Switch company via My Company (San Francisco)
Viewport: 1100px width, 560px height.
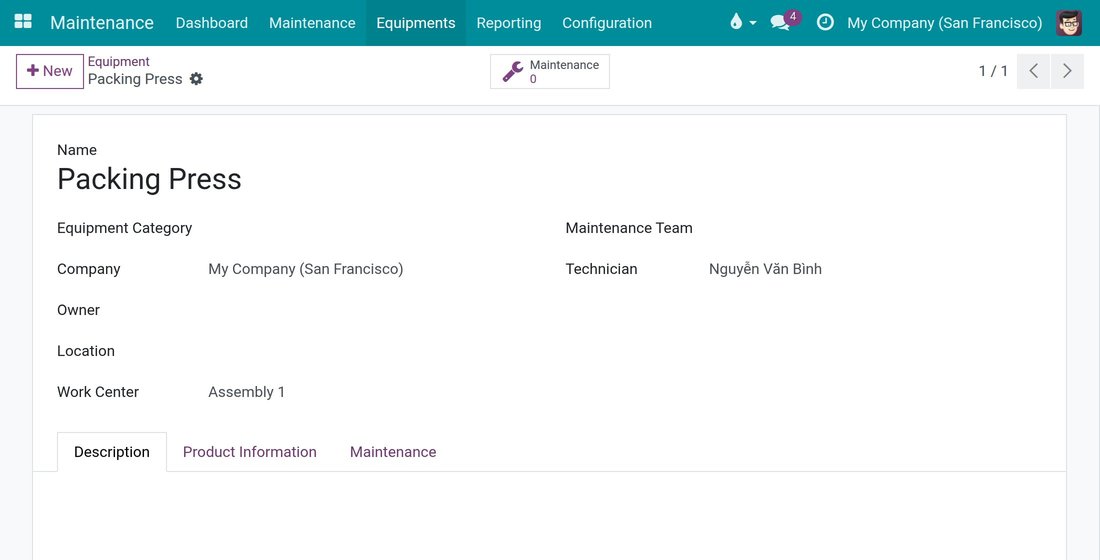[x=944, y=22]
